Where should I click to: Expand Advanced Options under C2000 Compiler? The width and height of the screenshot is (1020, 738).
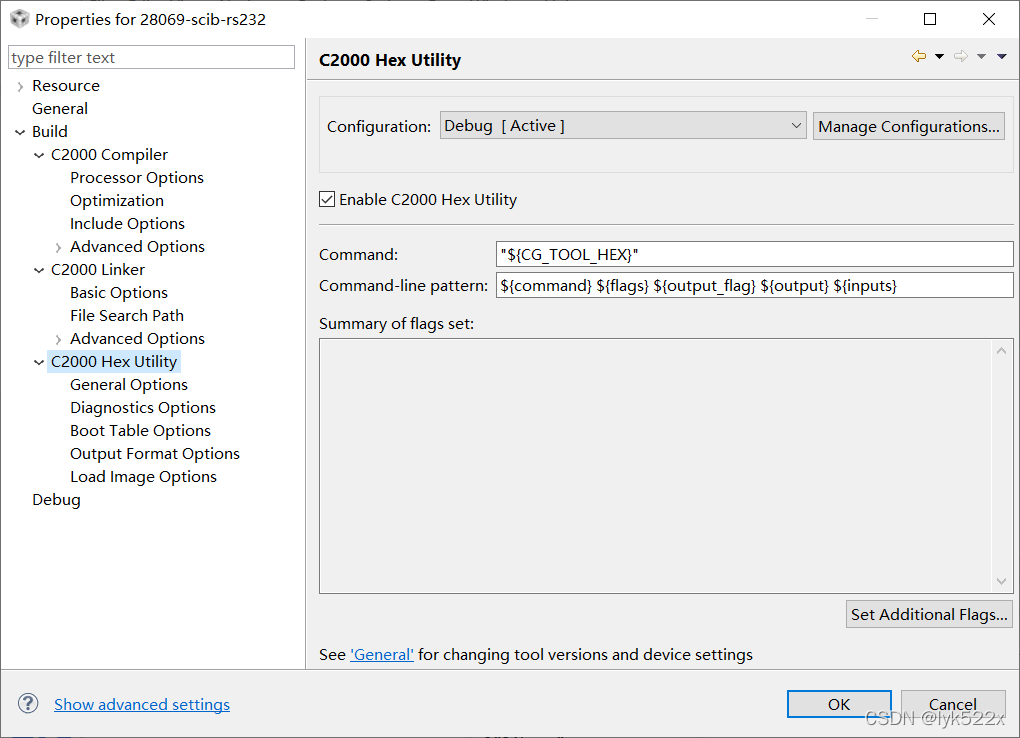coord(57,246)
